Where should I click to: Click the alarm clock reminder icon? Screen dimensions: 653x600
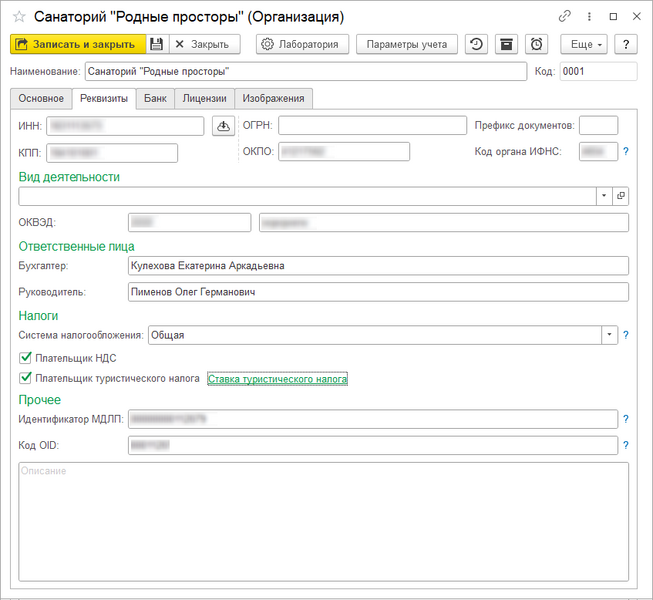coord(538,44)
